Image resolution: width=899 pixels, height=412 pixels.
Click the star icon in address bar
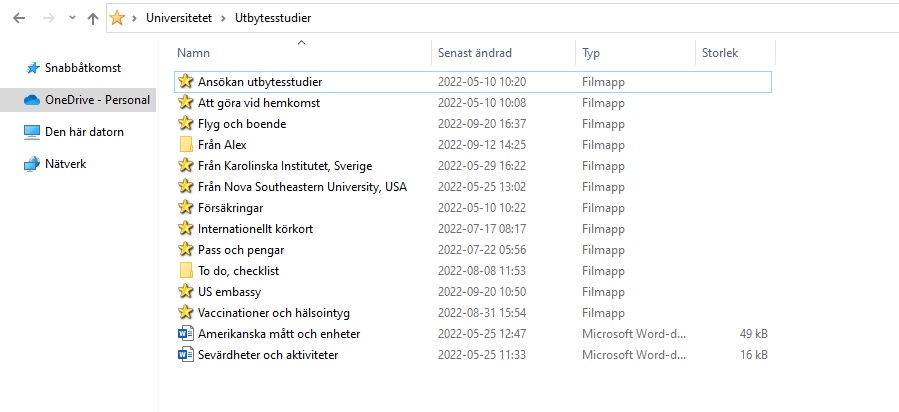point(117,18)
